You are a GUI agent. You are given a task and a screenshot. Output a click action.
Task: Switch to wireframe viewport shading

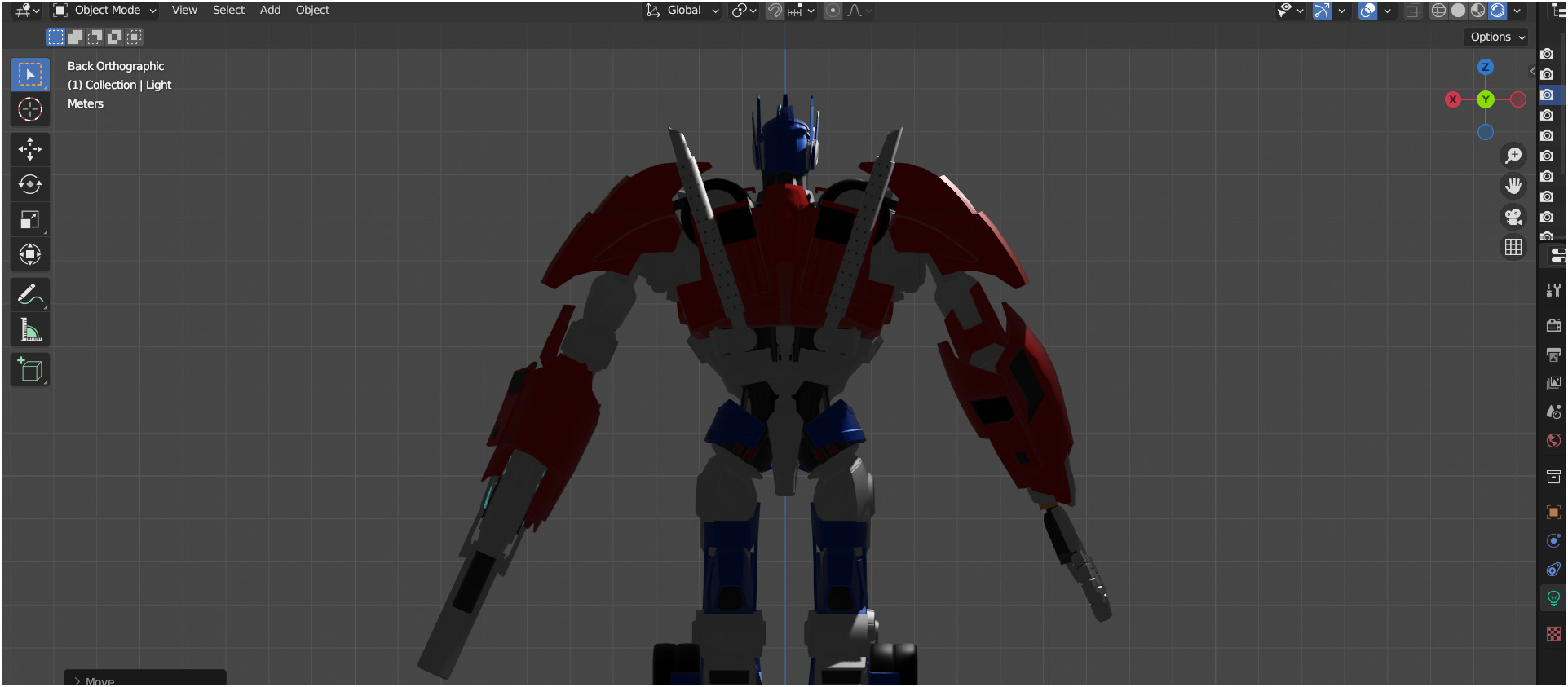point(1438,11)
